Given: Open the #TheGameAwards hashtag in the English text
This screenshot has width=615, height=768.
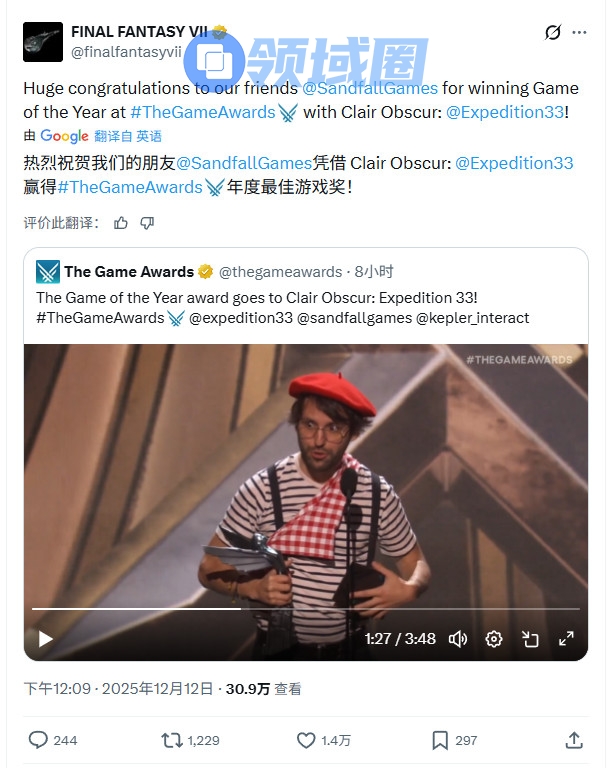Looking at the screenshot, I should tap(203, 112).
